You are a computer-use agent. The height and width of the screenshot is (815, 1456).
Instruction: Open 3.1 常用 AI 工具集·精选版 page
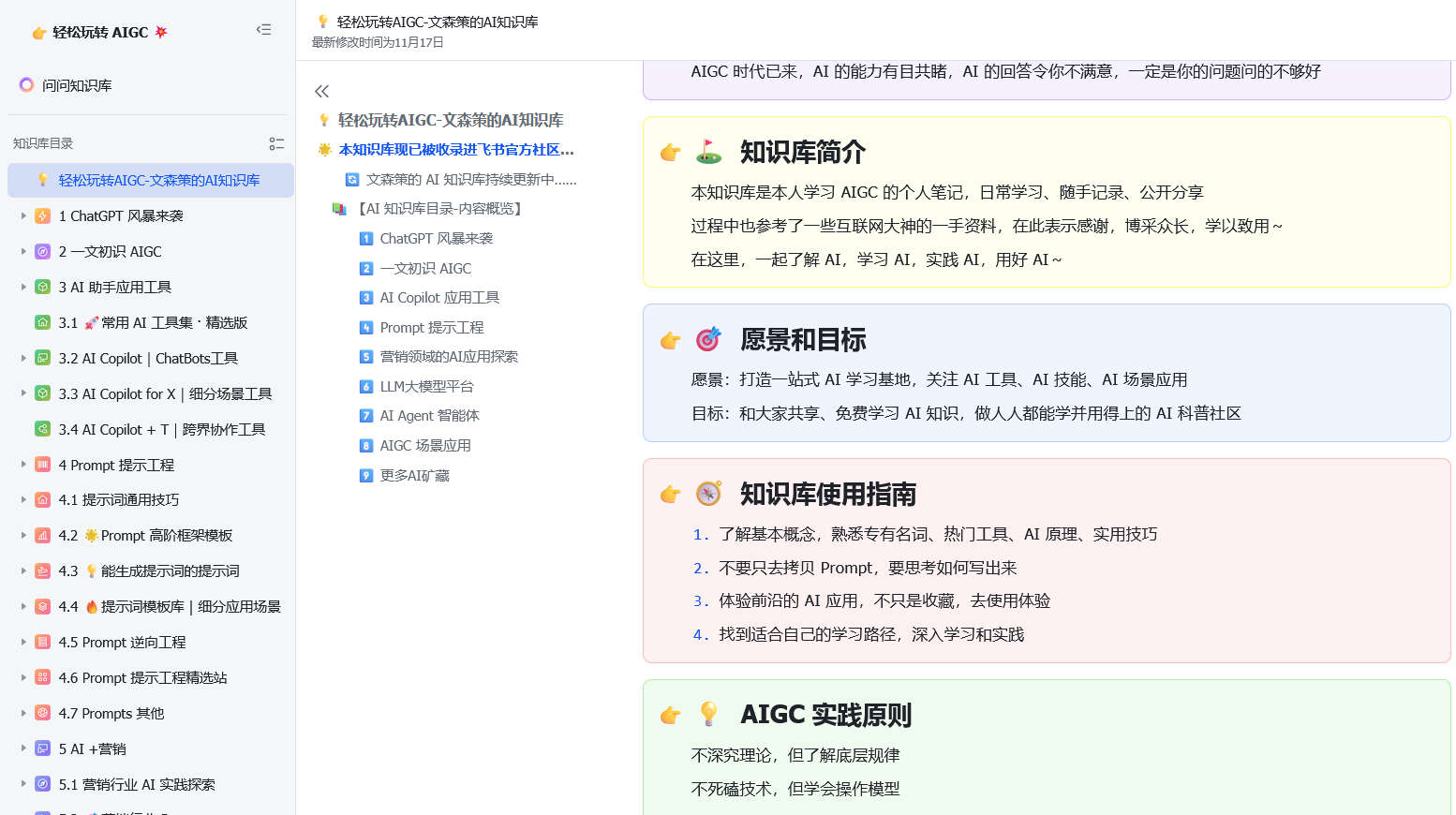[153, 322]
